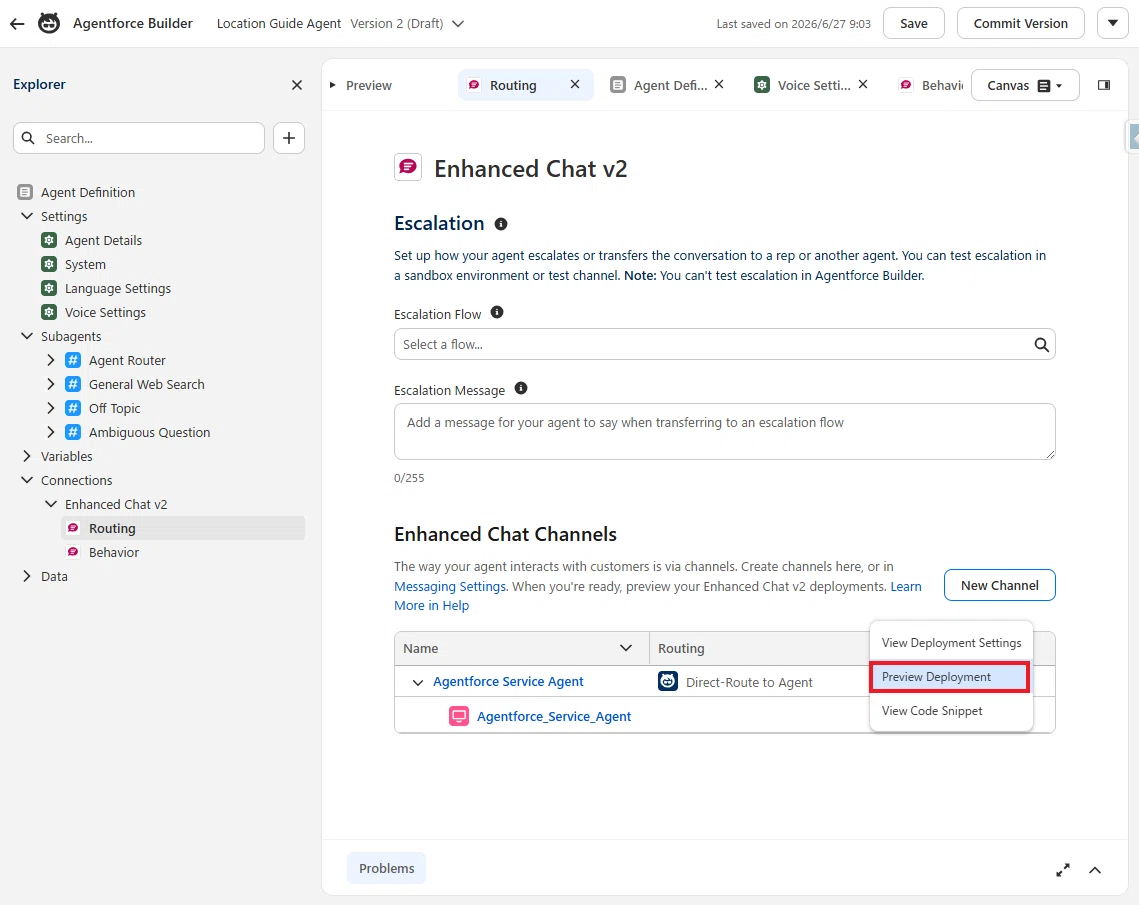1139x905 pixels.
Task: Collapse the Subagents tree section
Action: tap(27, 336)
